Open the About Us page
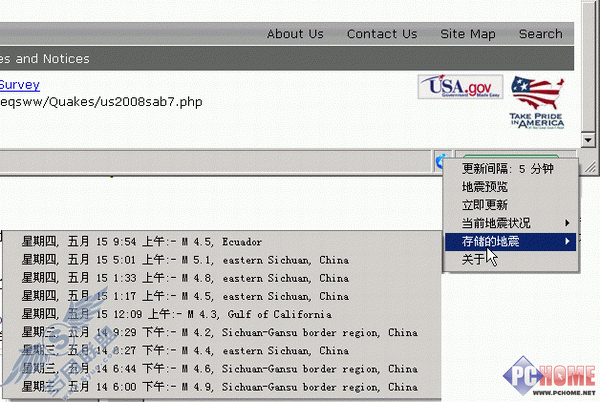Image resolution: width=600 pixels, height=402 pixels. (x=295, y=34)
